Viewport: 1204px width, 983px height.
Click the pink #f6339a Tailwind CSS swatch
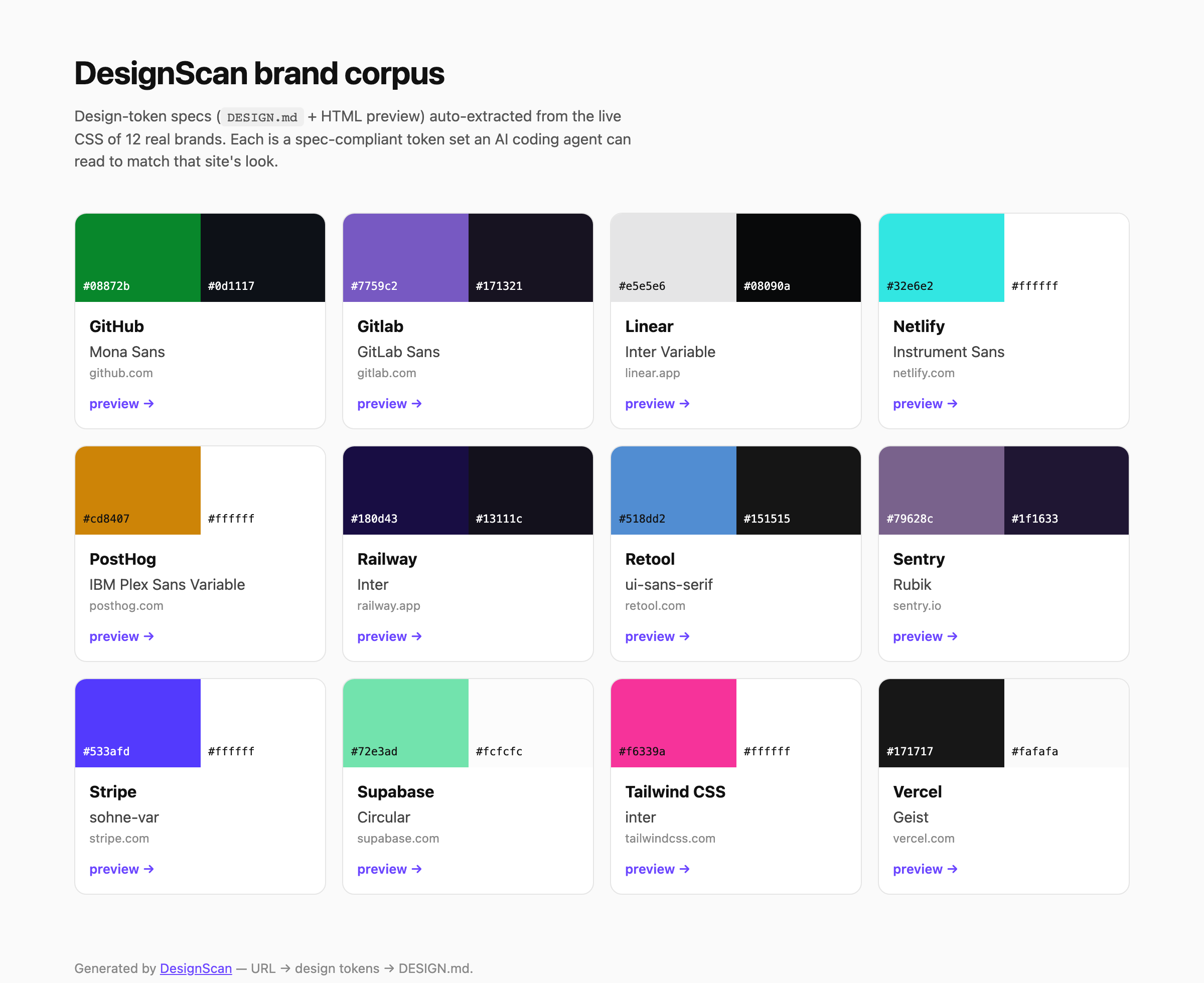pyautogui.click(x=673, y=723)
